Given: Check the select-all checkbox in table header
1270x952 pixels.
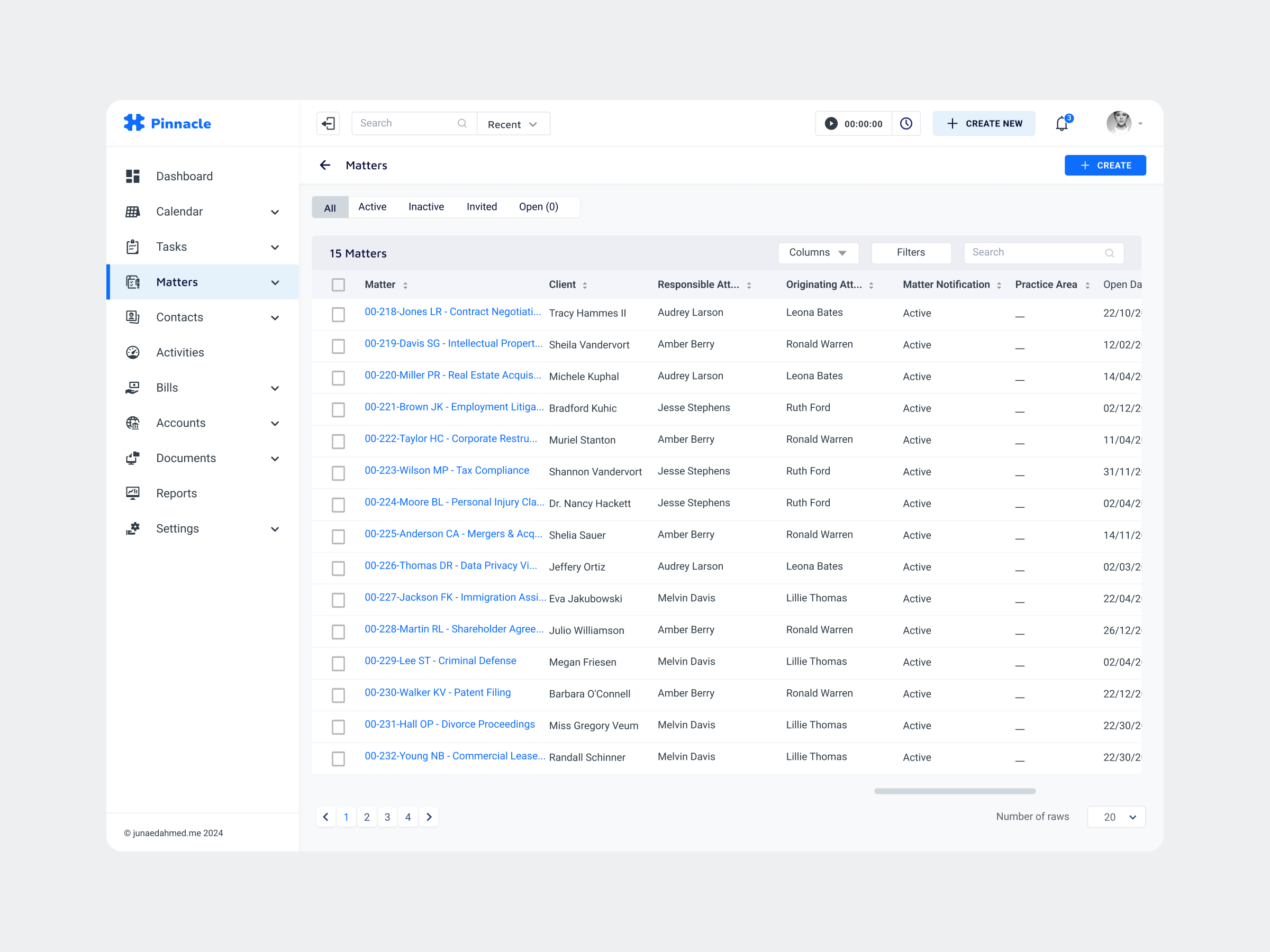Looking at the screenshot, I should coord(338,285).
